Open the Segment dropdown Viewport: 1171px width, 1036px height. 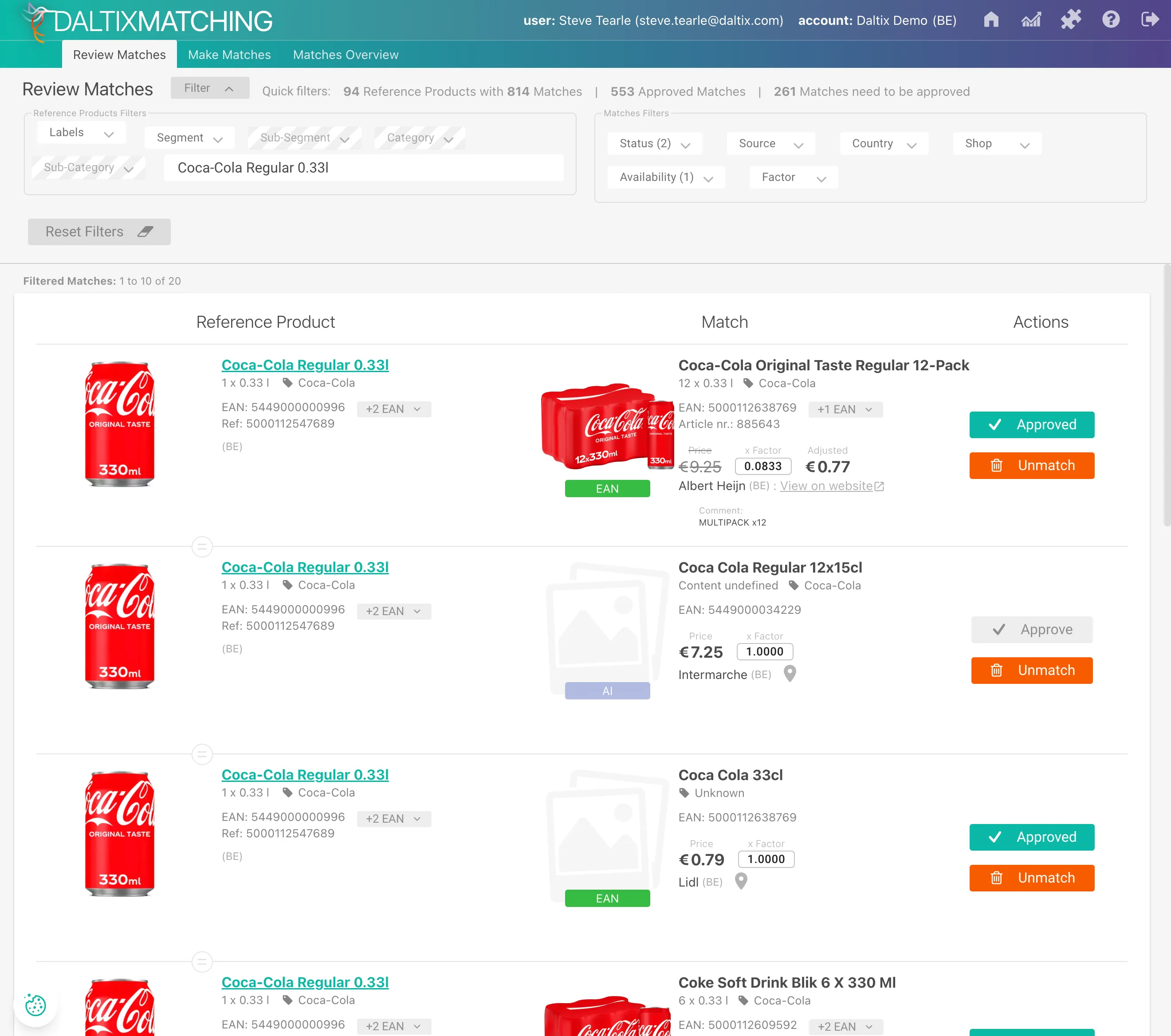[190, 138]
